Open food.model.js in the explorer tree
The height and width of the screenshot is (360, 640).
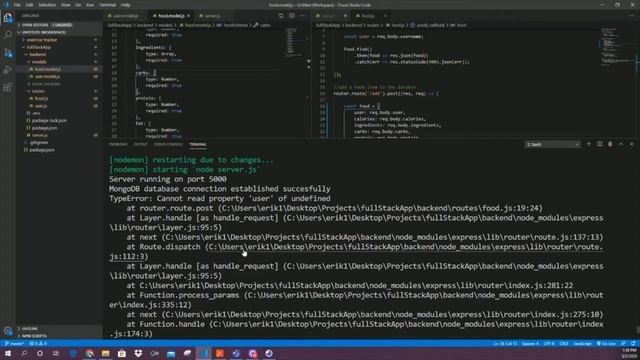click(59, 69)
